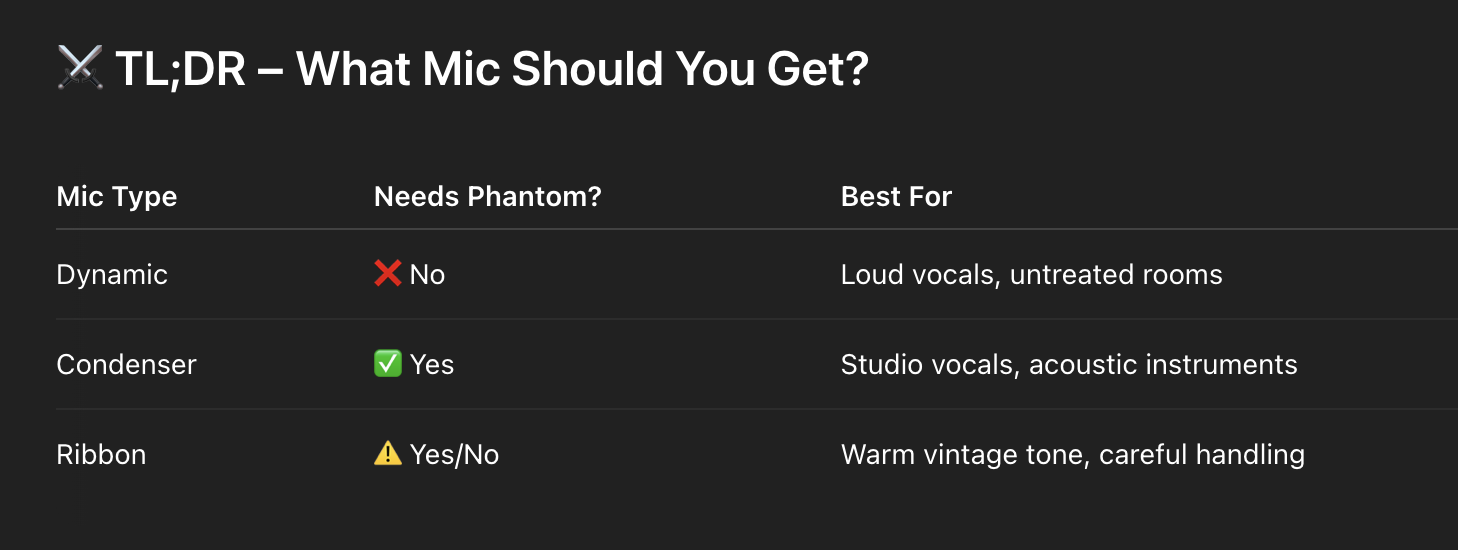Click the Best For column header

(x=896, y=197)
